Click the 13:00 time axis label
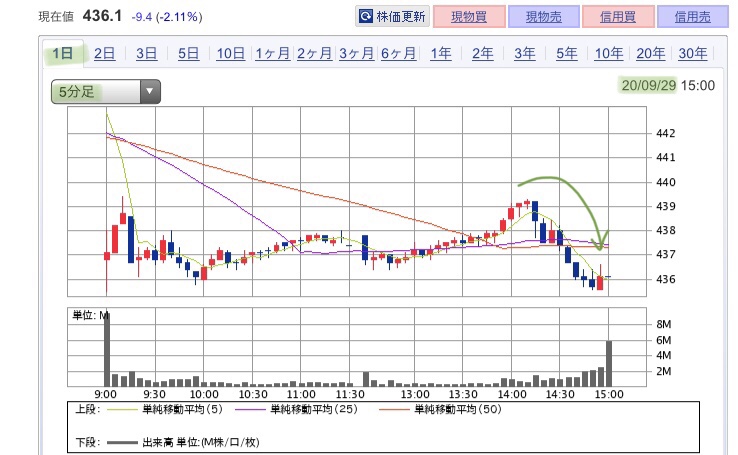This screenshot has width=738, height=455. coord(415,394)
